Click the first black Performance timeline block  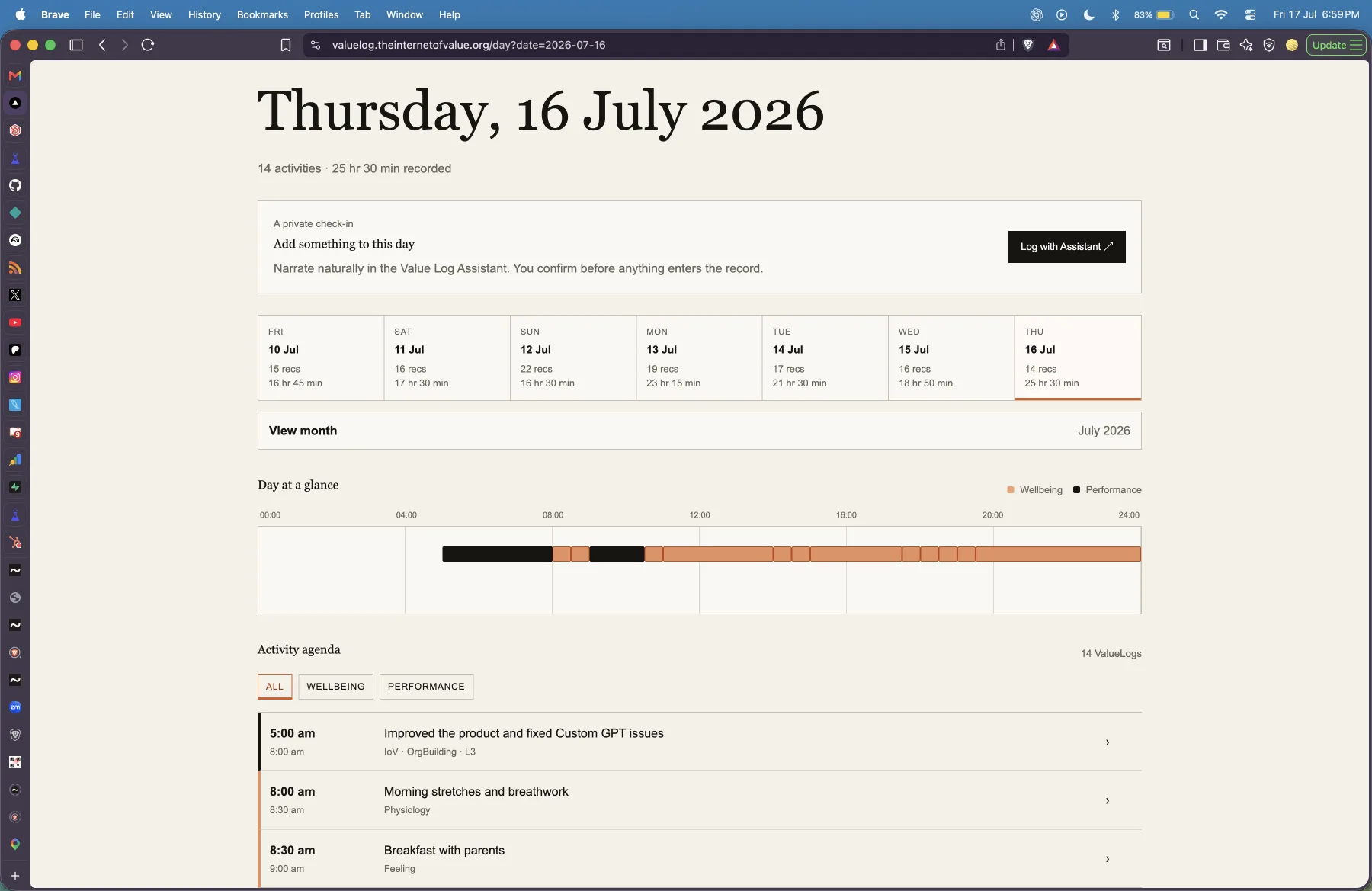(497, 554)
